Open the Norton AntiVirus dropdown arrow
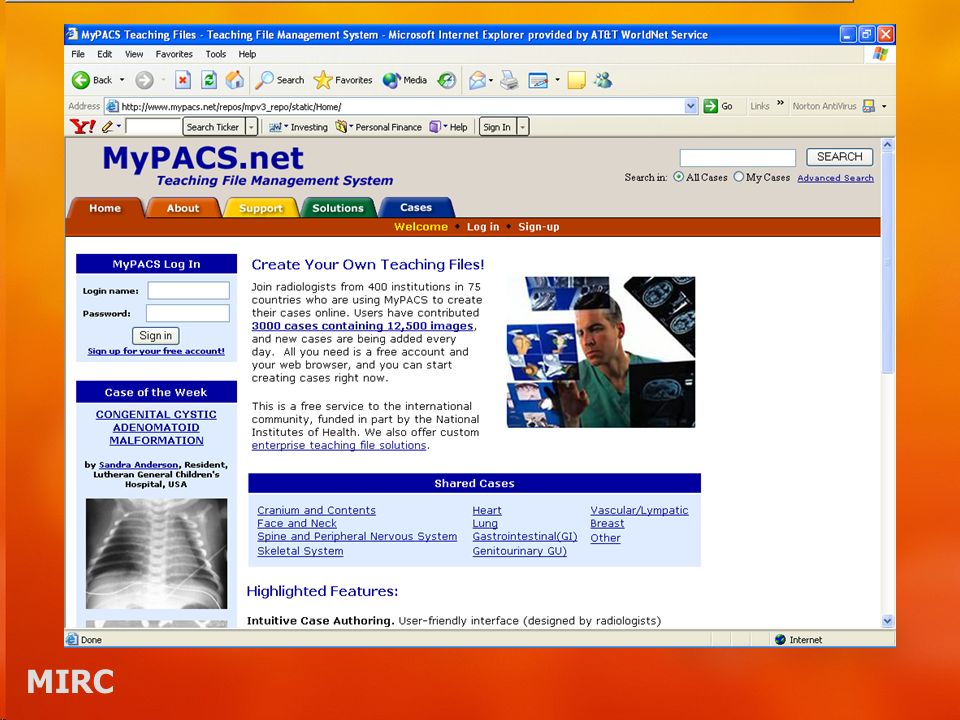960x720 pixels. pyautogui.click(x=884, y=106)
